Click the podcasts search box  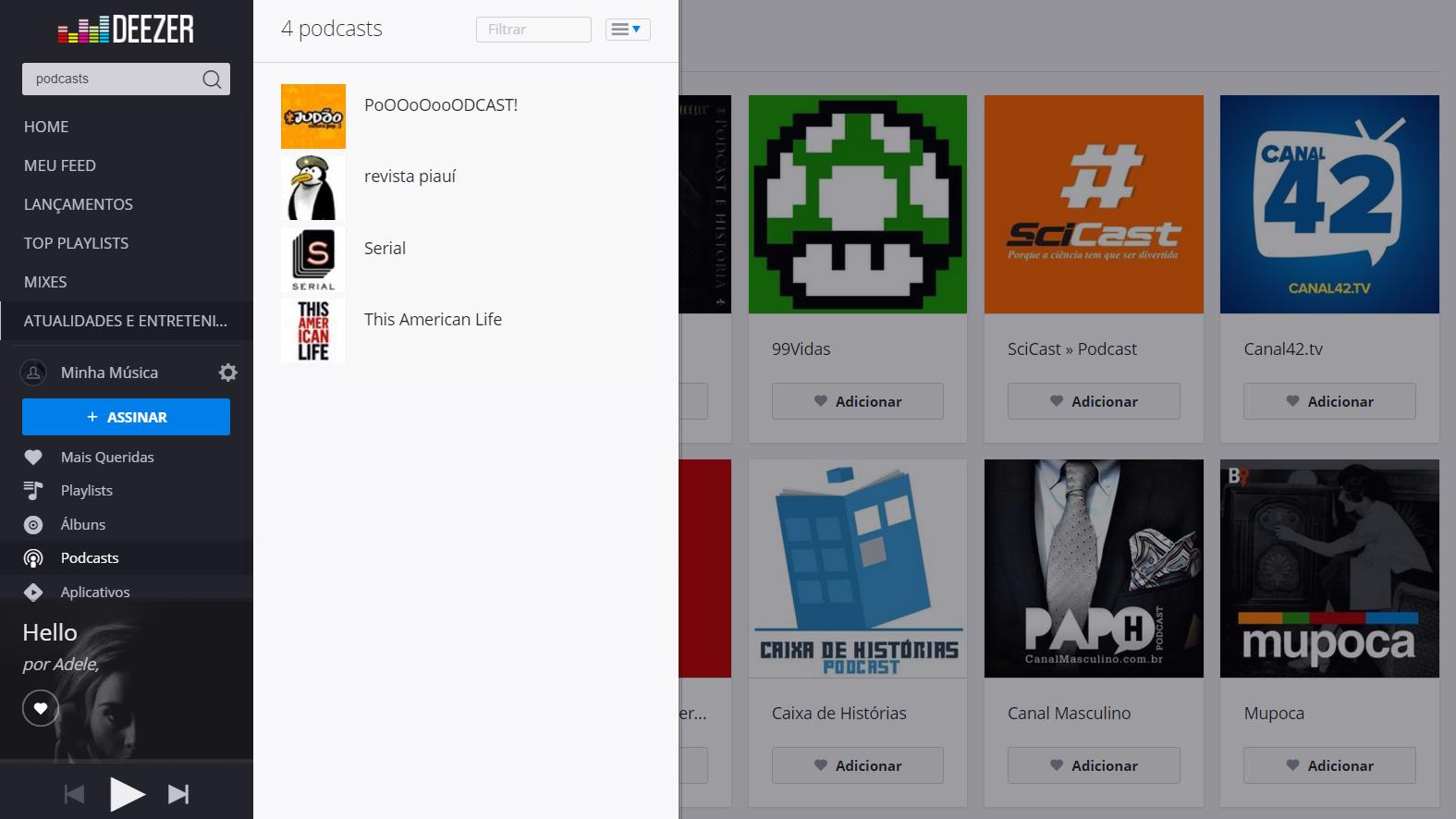click(126, 79)
